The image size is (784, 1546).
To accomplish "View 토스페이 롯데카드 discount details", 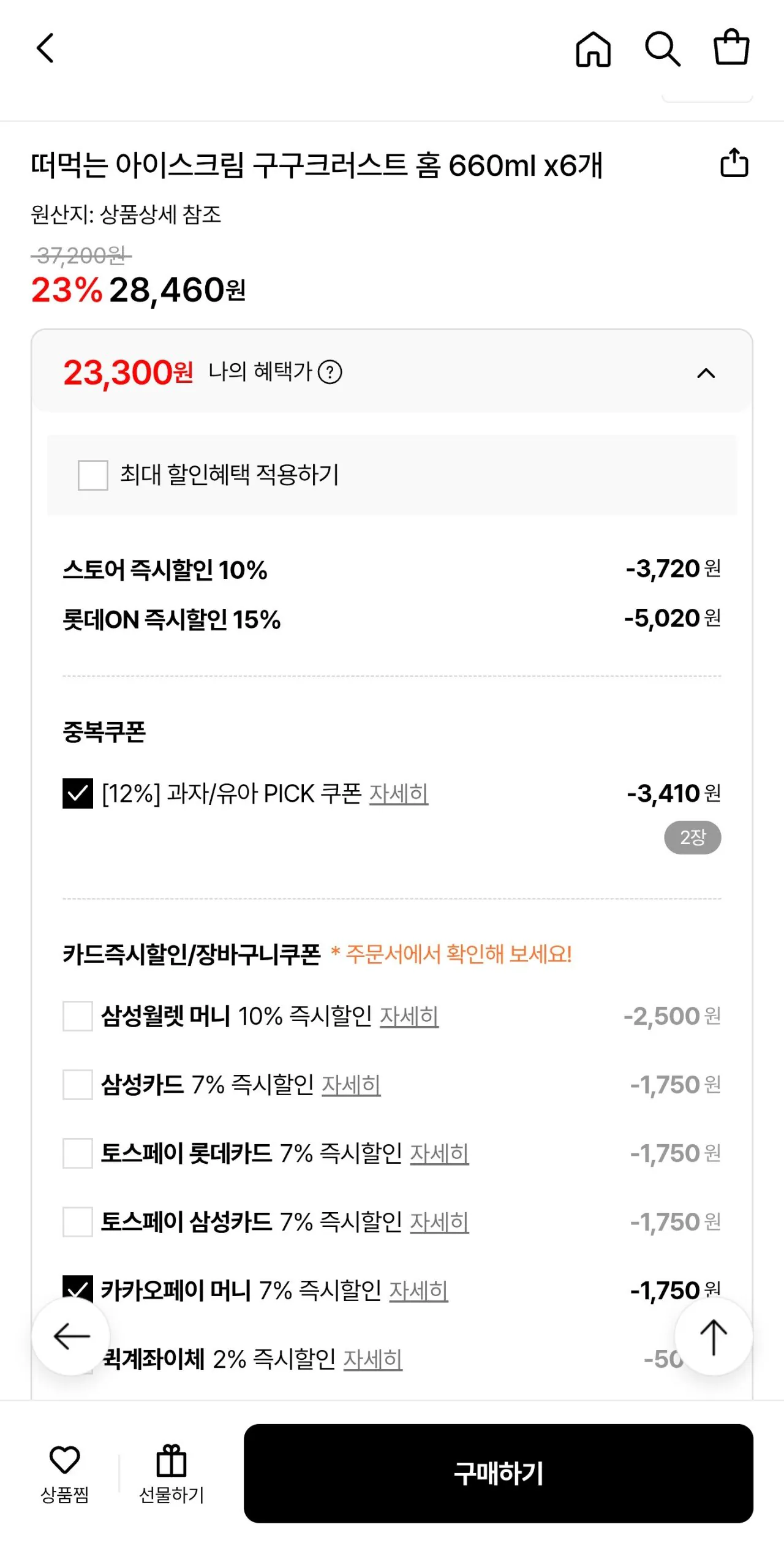I will pos(439,1153).
